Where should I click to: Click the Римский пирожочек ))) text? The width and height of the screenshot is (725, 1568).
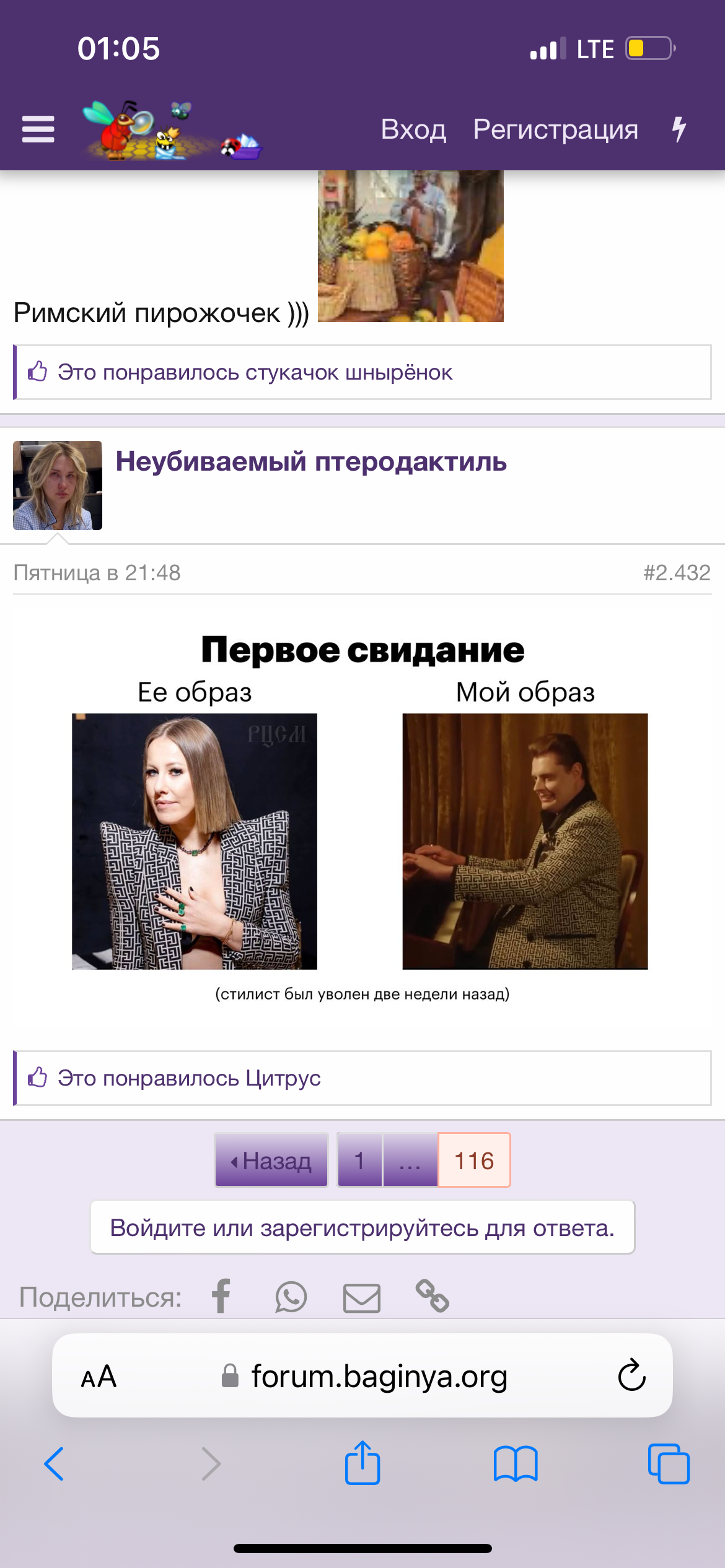click(161, 313)
